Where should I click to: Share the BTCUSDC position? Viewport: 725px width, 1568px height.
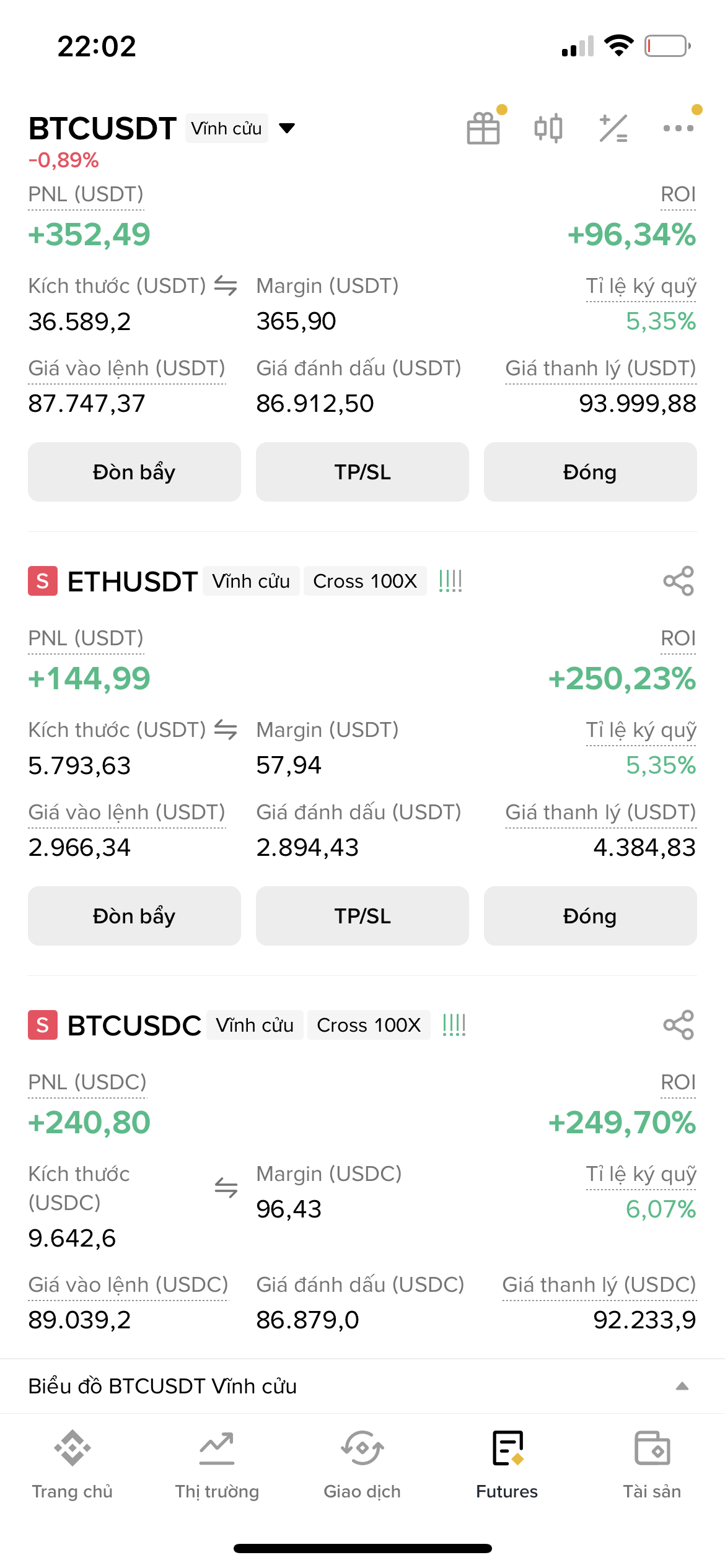[679, 1025]
